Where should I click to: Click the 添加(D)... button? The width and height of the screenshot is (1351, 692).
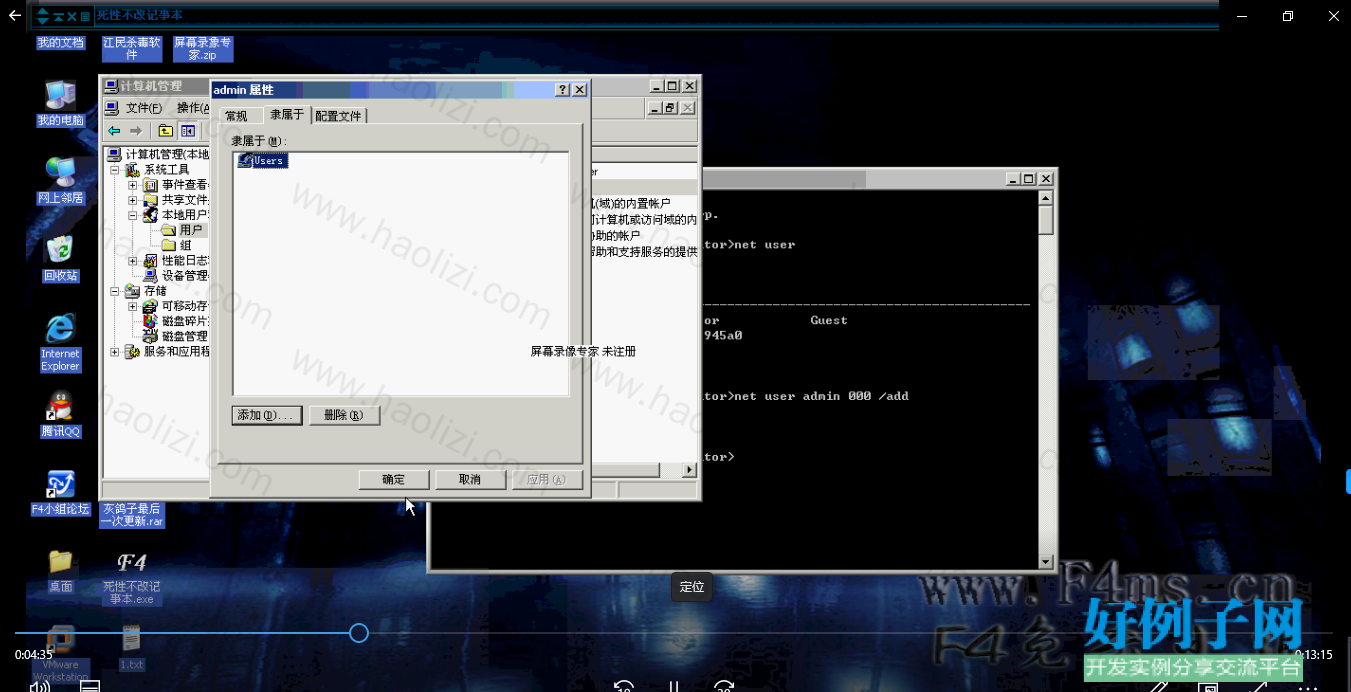coord(267,415)
